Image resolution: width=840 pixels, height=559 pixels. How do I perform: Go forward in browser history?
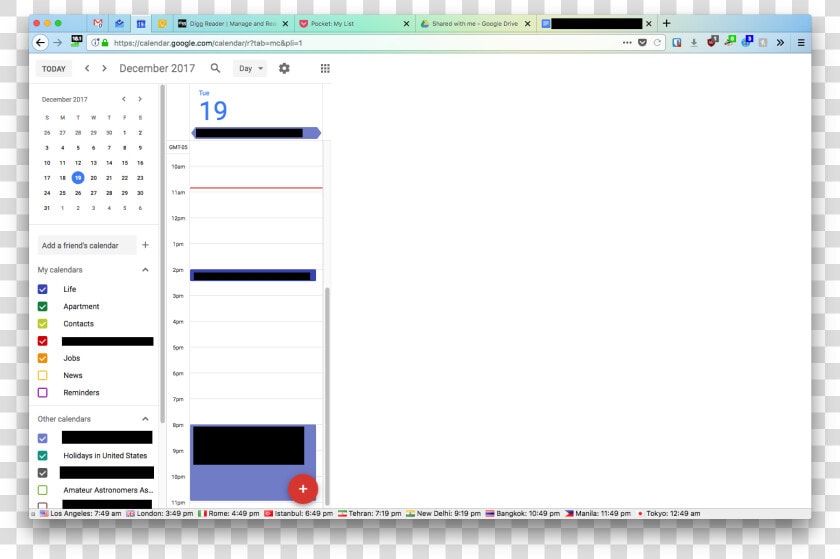pyautogui.click(x=57, y=43)
